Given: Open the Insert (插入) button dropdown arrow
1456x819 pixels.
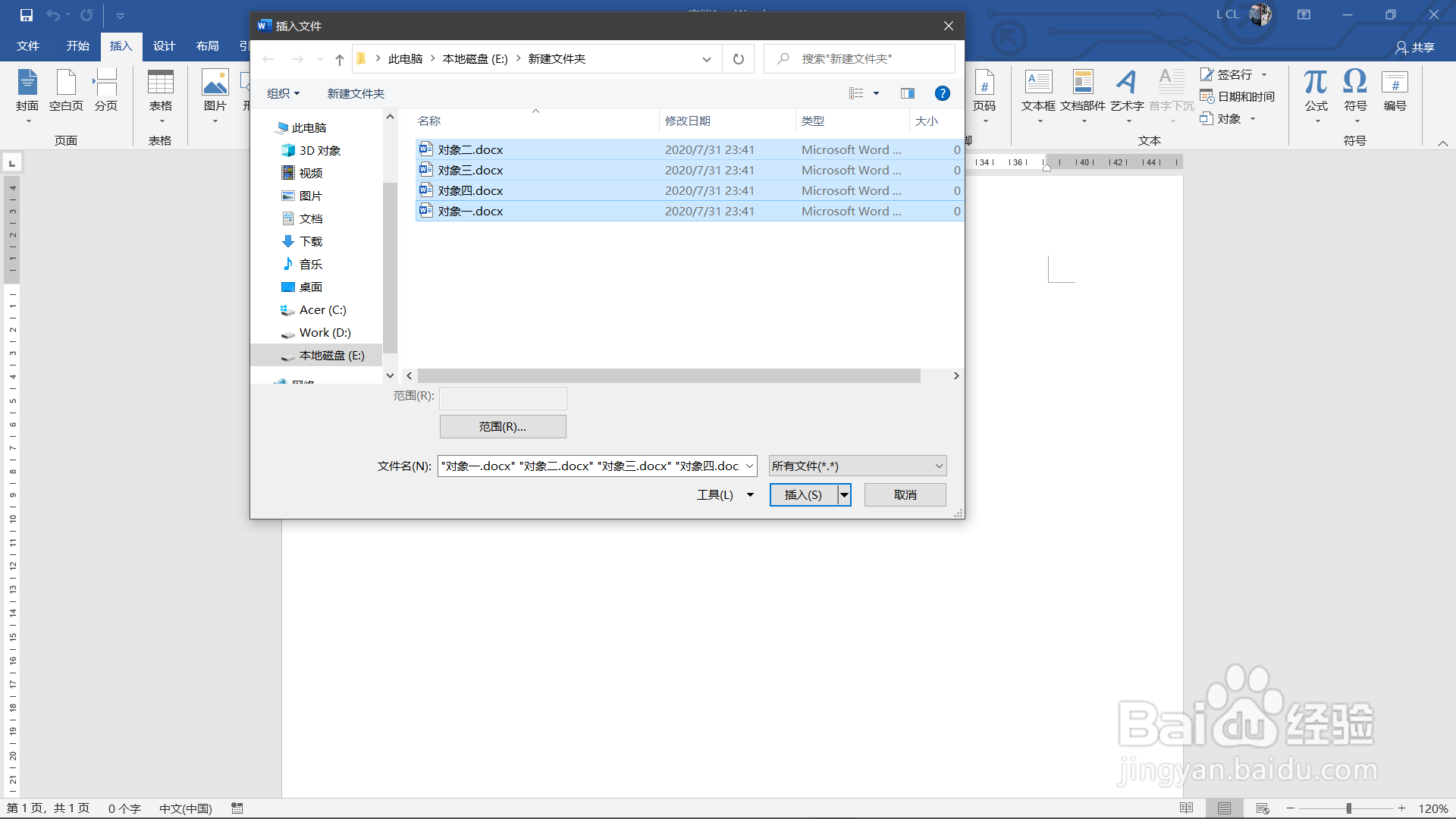Looking at the screenshot, I should [x=844, y=494].
